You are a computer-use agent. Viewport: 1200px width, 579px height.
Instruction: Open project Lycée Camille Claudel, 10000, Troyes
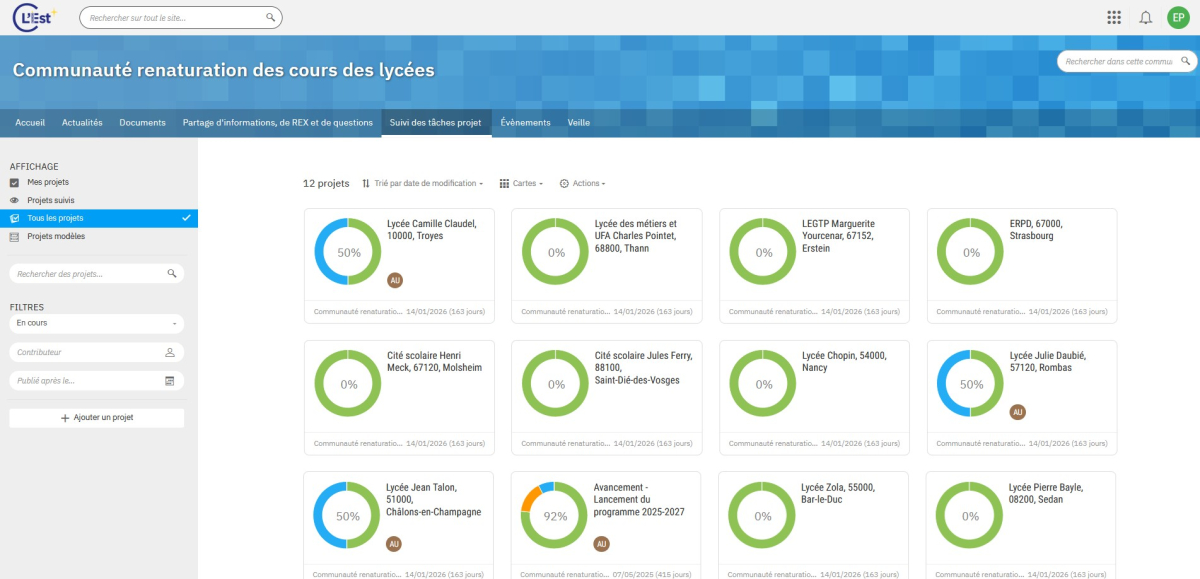pos(431,230)
